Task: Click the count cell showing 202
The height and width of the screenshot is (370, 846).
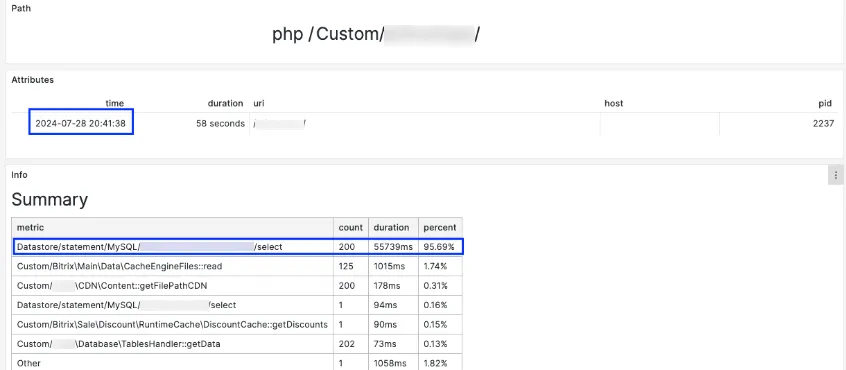Action: [x=351, y=344]
